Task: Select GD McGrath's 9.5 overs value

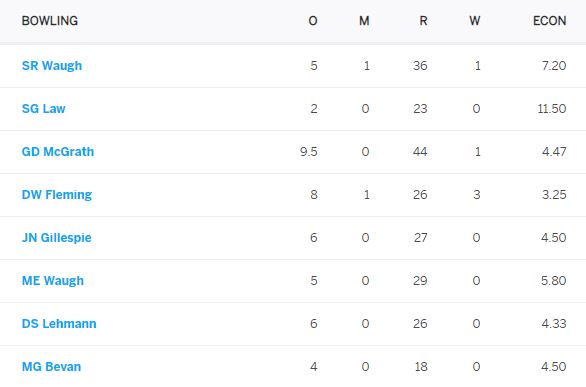Action: pos(309,152)
